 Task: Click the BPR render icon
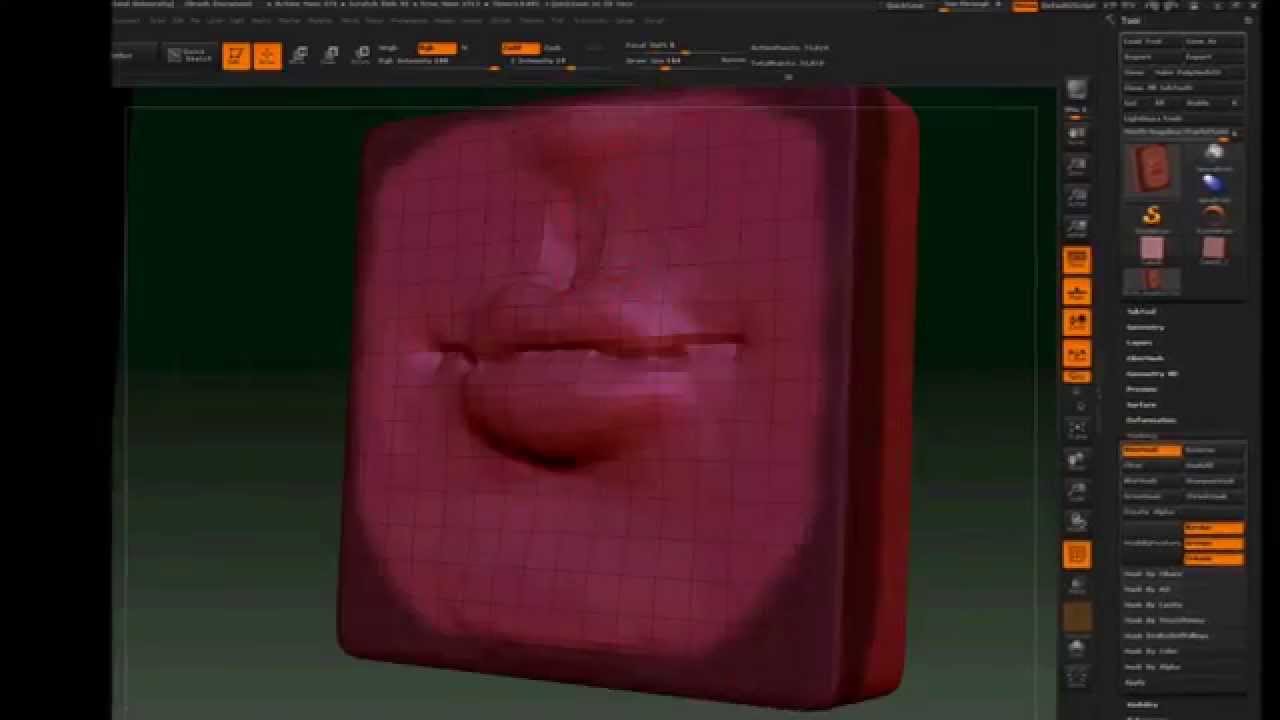[1077, 89]
